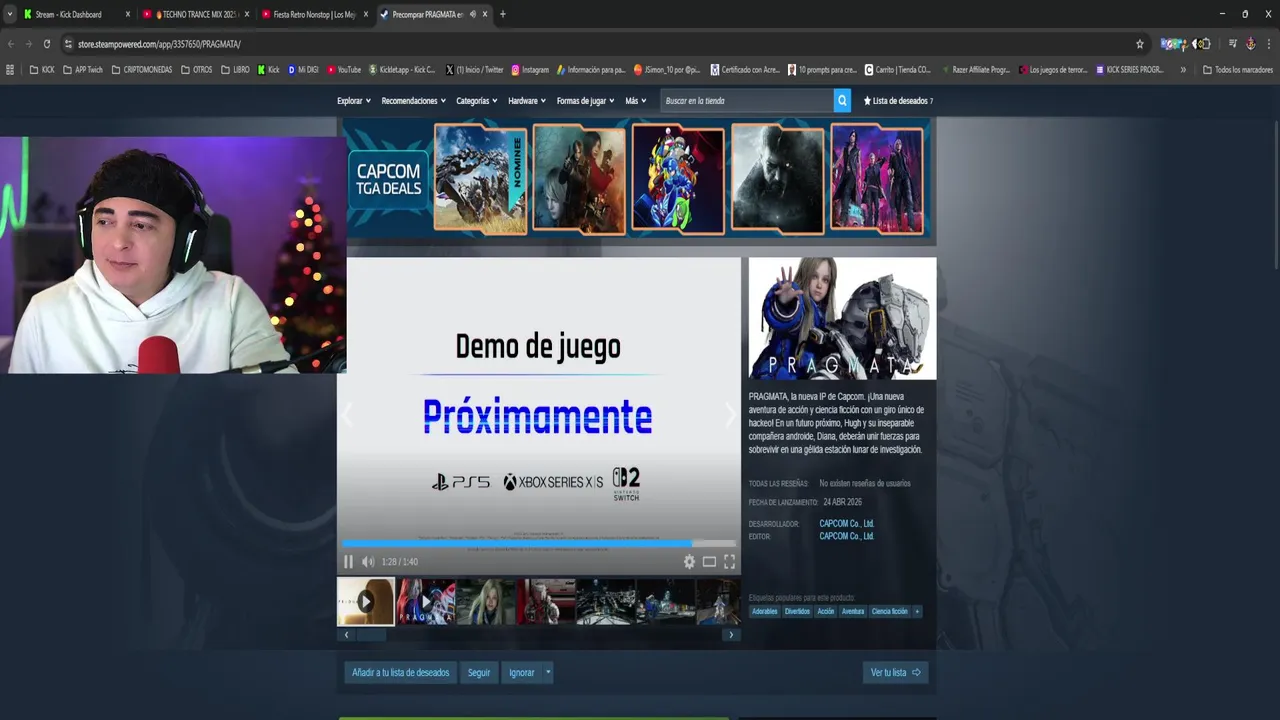1280x720 pixels.
Task: Select the Adorables tag
Action: 765,611
